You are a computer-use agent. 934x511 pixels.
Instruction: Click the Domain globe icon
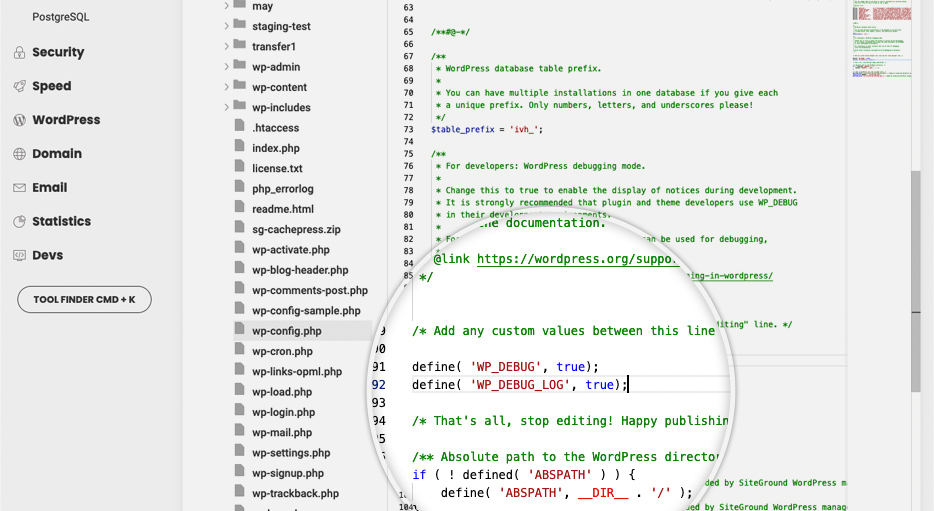pyautogui.click(x=20, y=154)
